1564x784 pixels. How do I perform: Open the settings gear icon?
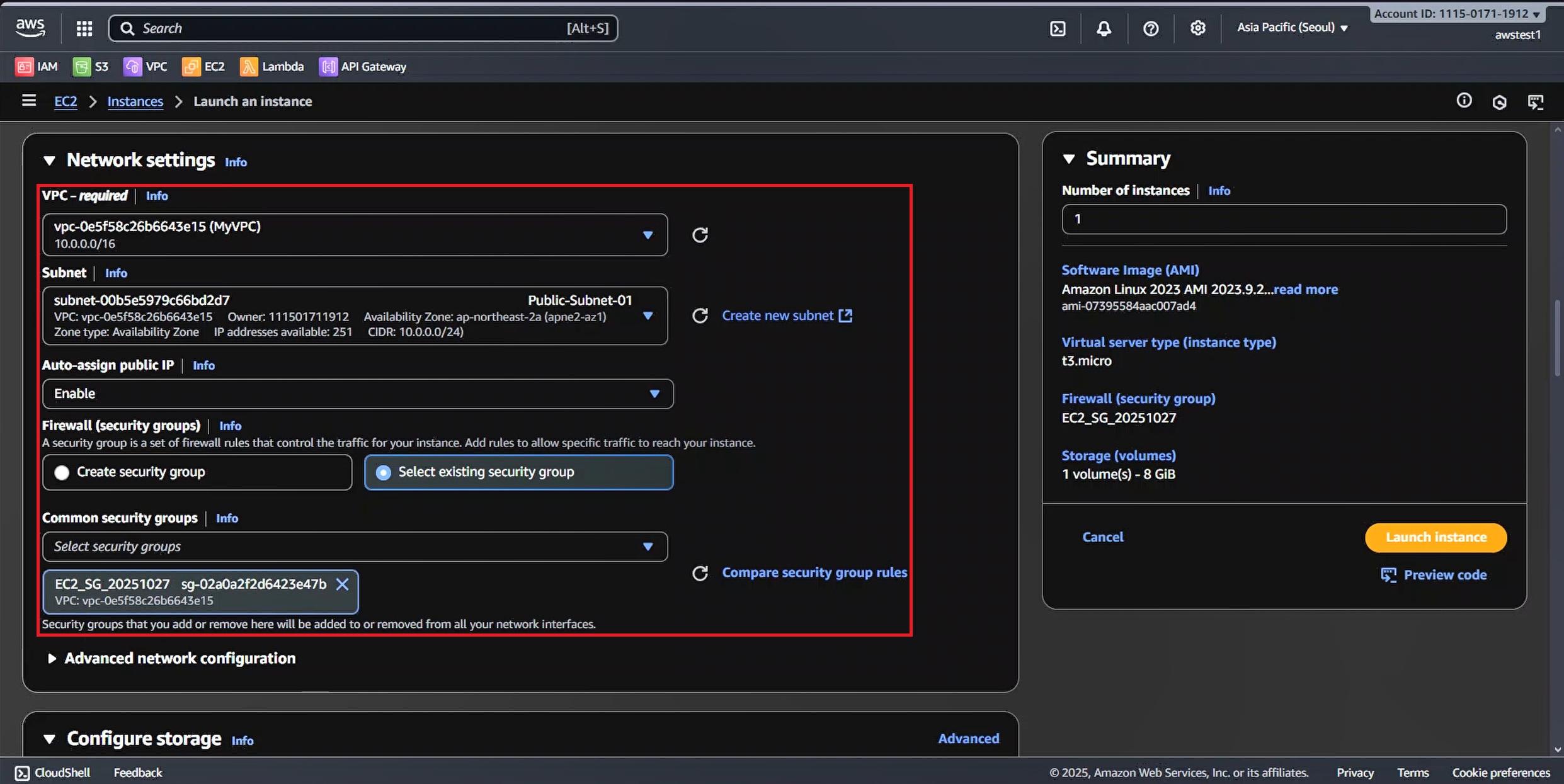(1197, 28)
